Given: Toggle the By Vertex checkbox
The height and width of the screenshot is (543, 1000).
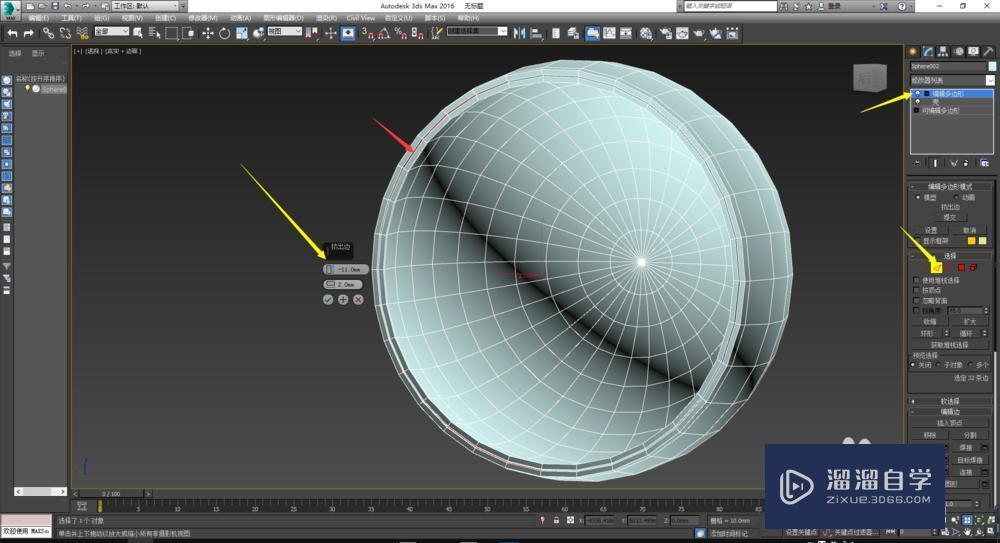Looking at the screenshot, I should [x=916, y=290].
